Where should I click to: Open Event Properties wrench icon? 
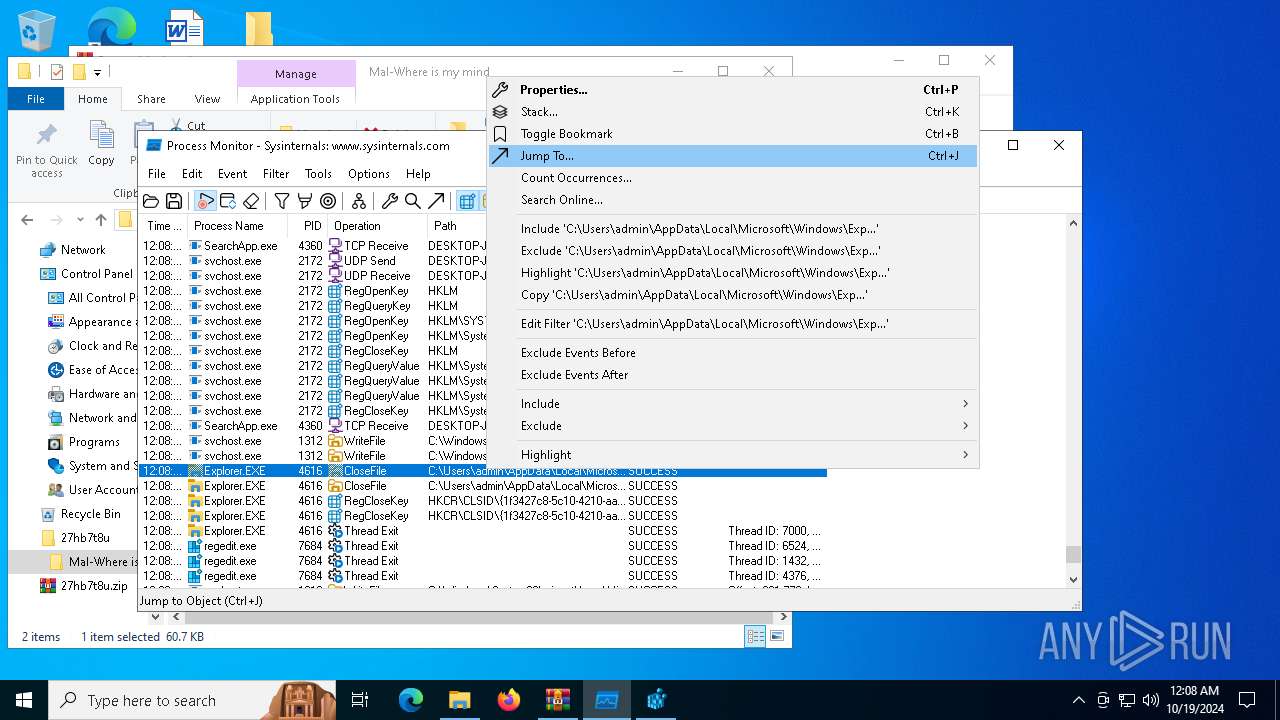(390, 201)
